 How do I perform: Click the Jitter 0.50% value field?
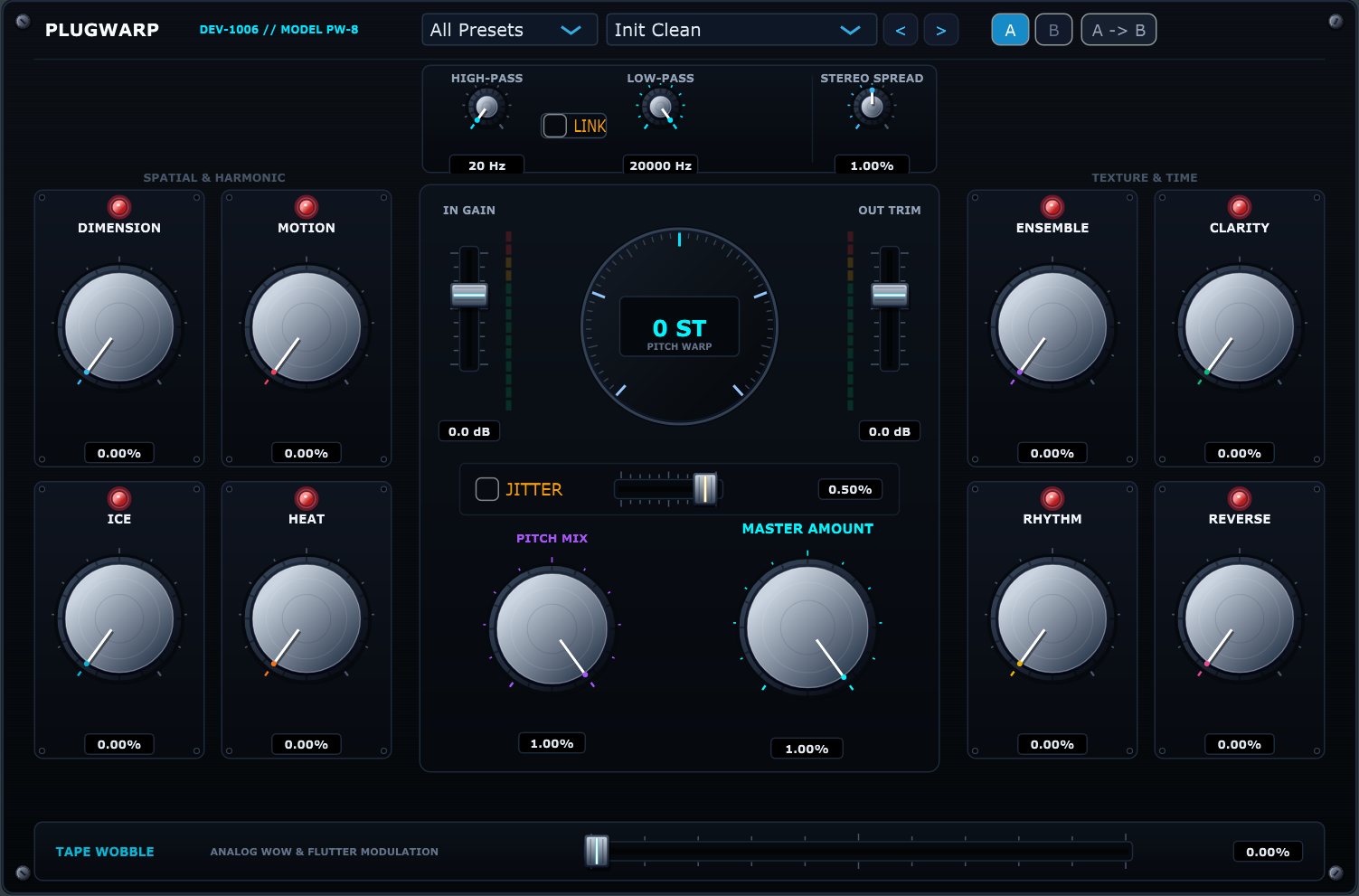click(x=850, y=489)
